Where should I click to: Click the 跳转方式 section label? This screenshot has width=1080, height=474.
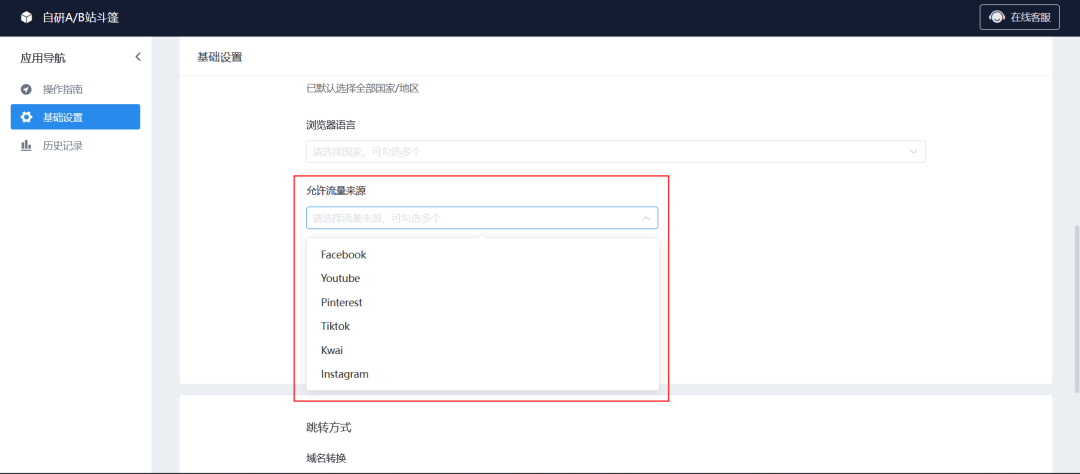(329, 428)
